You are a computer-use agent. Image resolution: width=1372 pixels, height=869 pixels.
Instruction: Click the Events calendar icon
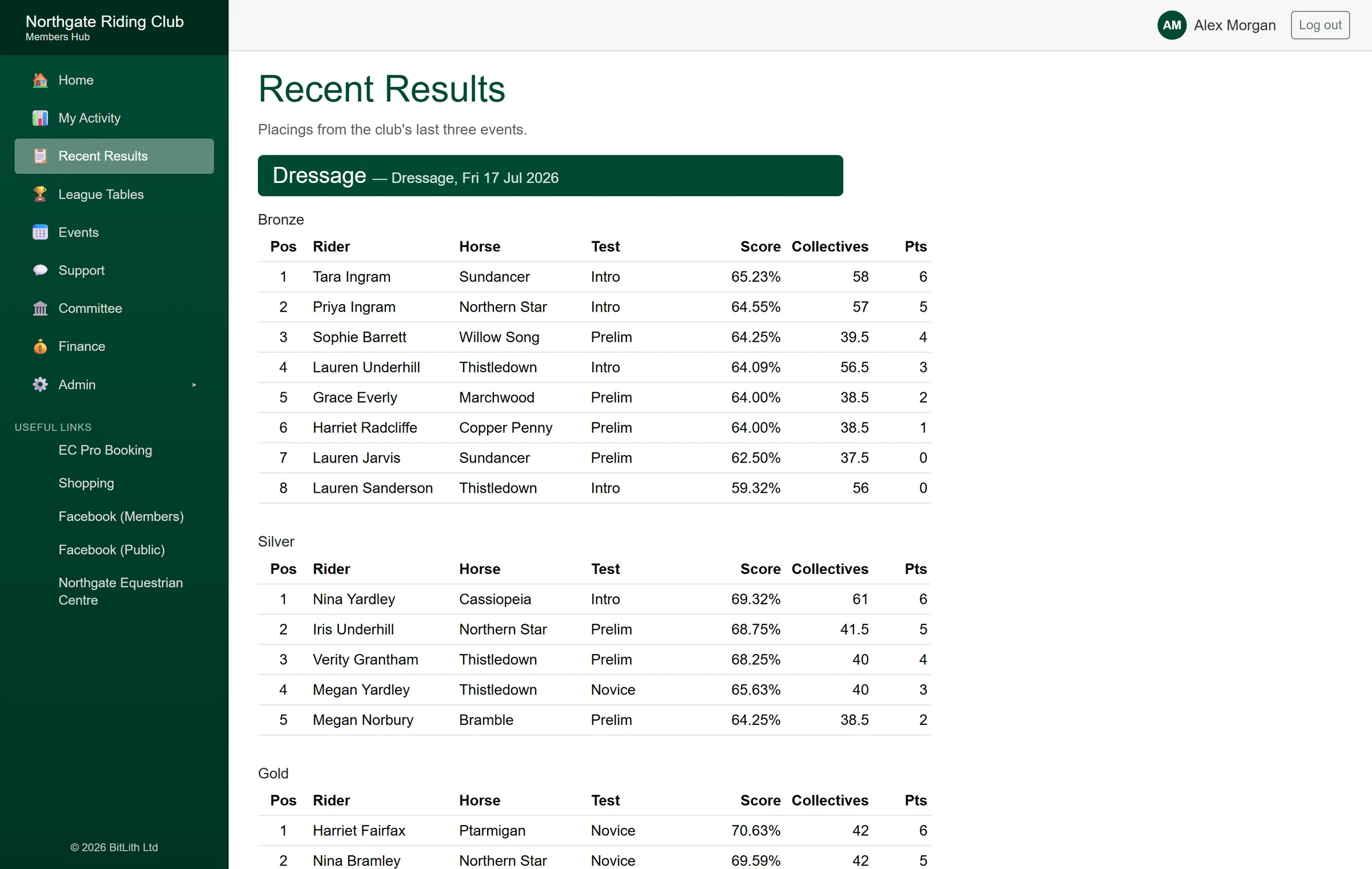40,232
